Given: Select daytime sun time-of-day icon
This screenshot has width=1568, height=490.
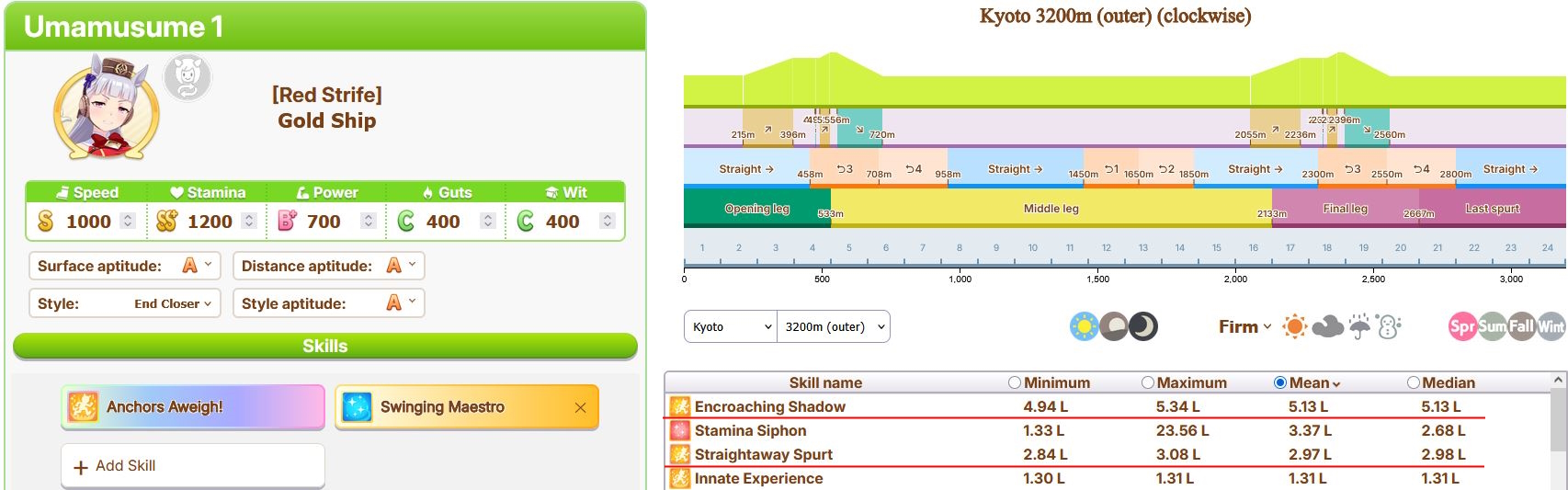Looking at the screenshot, I should [1085, 326].
